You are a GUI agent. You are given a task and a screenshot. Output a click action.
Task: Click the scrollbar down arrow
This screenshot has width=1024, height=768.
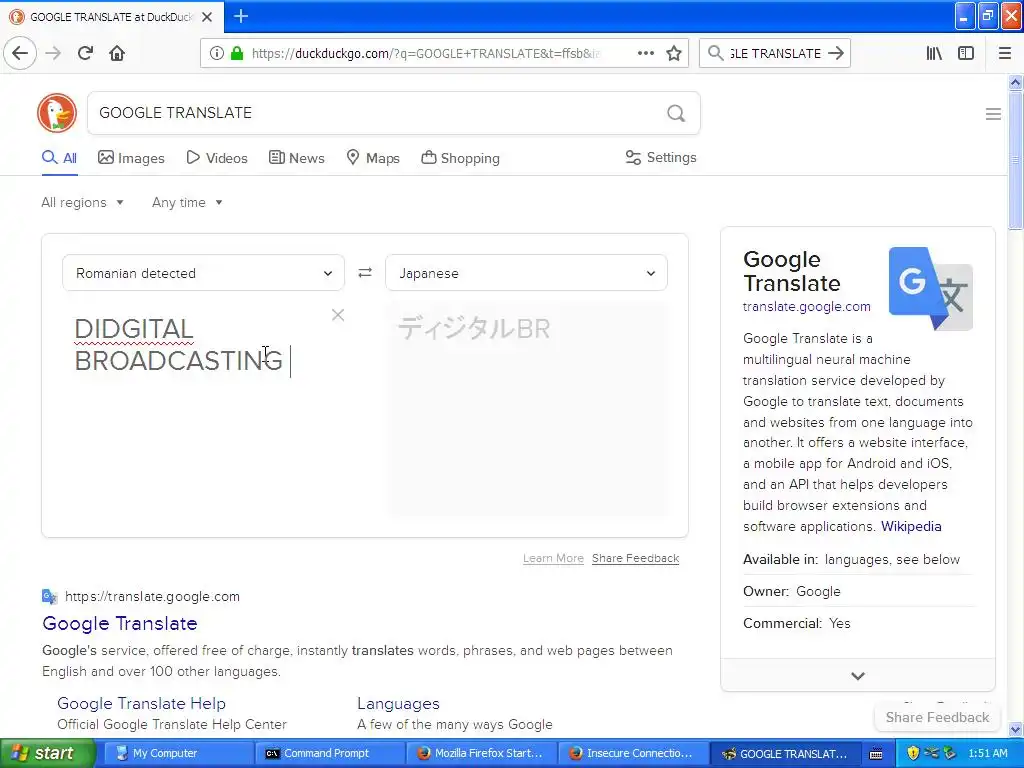1016,729
